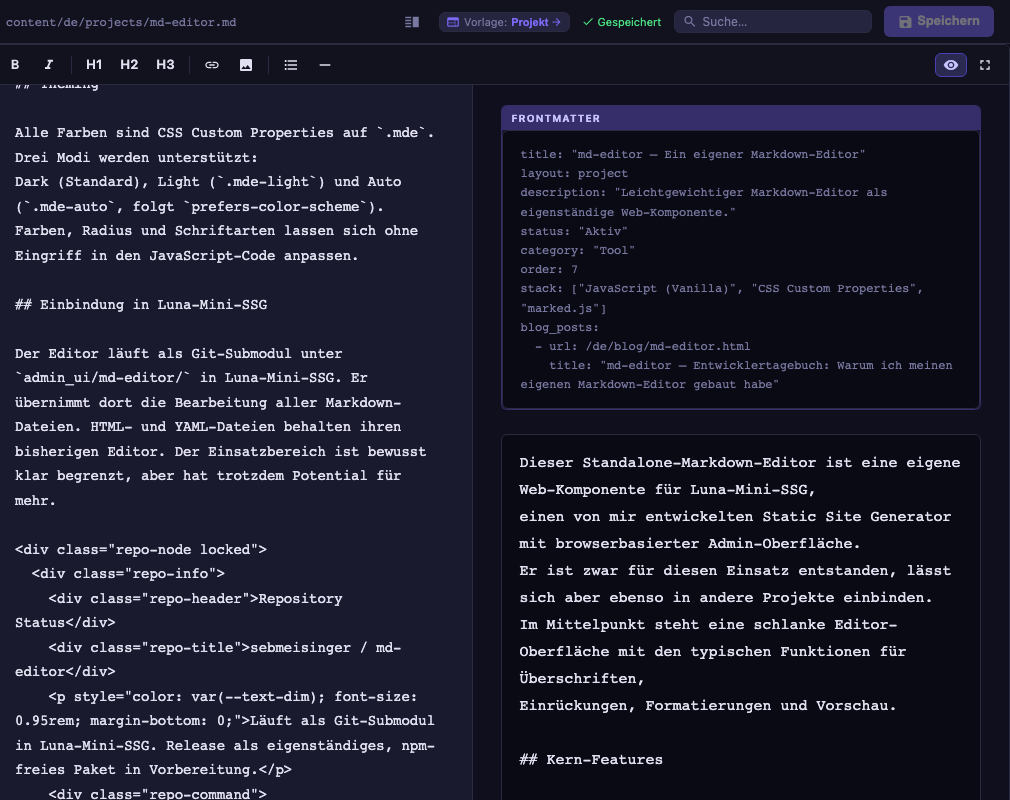The height and width of the screenshot is (800, 1010).
Task: Click the frontmatter line 'layout: project'
Action: 574,173
